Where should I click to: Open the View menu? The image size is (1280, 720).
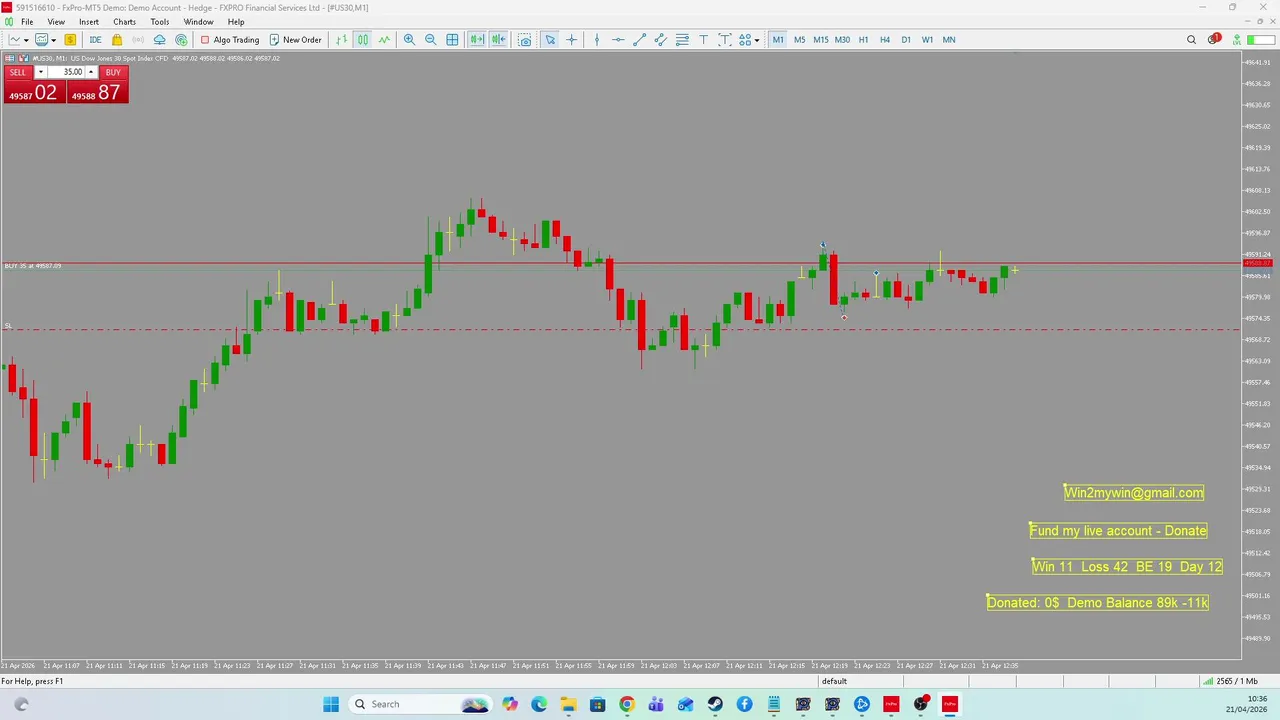[56, 21]
